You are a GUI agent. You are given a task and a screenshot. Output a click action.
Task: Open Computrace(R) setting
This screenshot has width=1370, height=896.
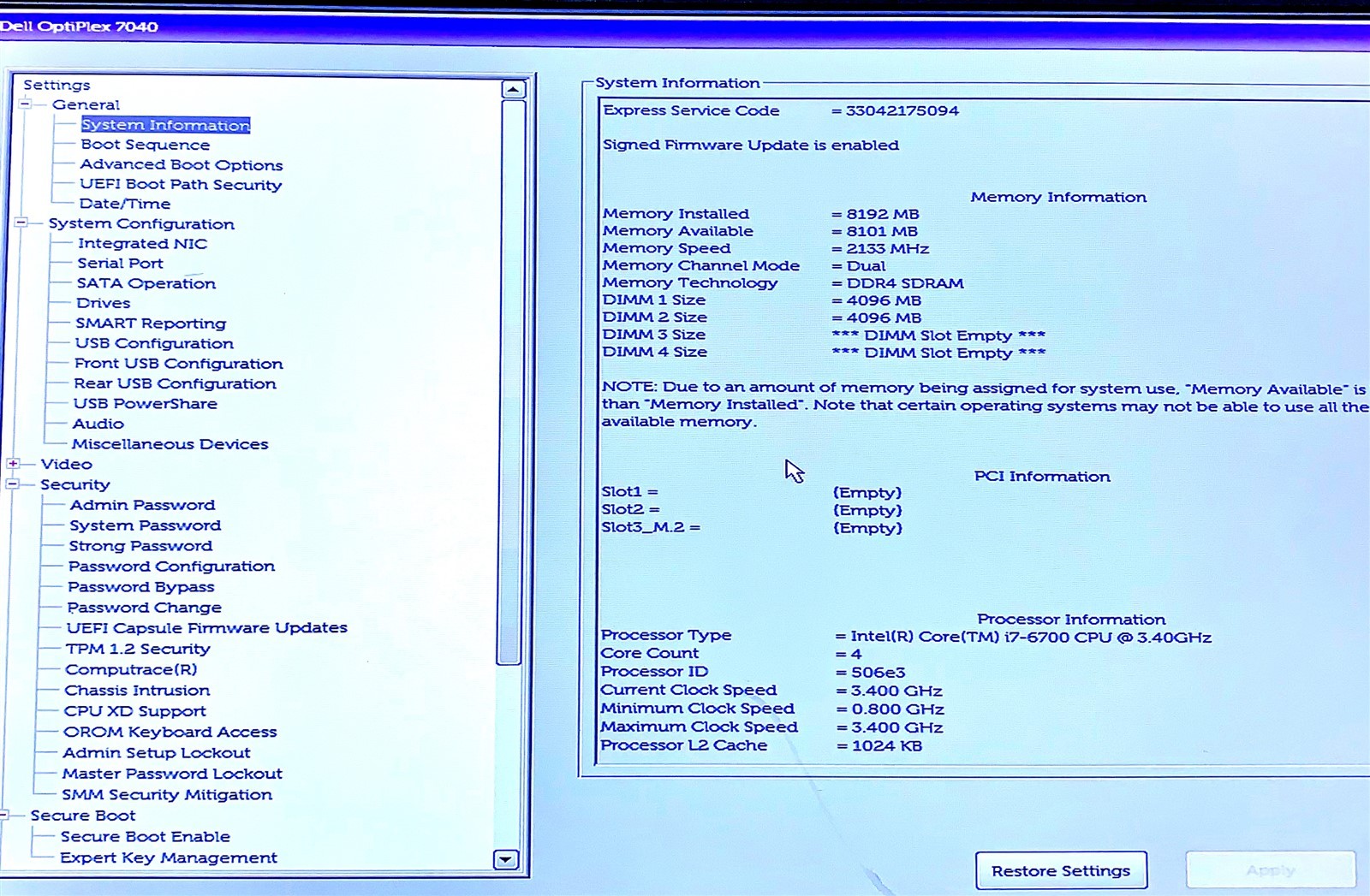[x=131, y=669]
